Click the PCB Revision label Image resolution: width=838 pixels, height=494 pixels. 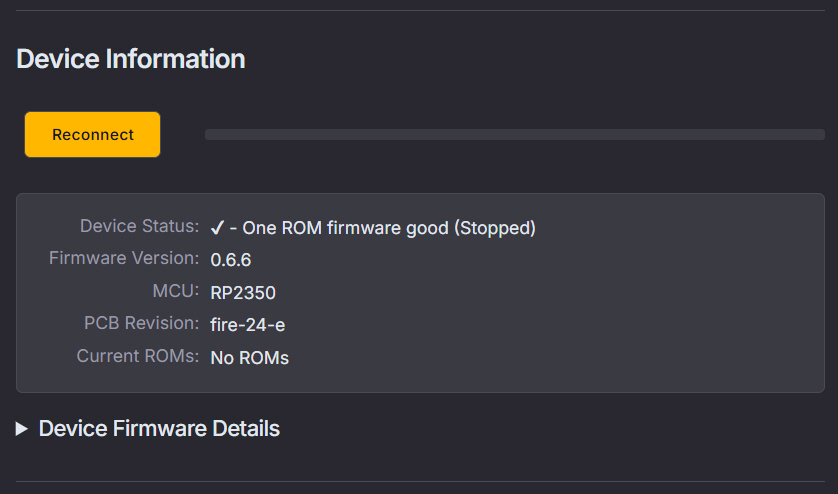pos(142,323)
